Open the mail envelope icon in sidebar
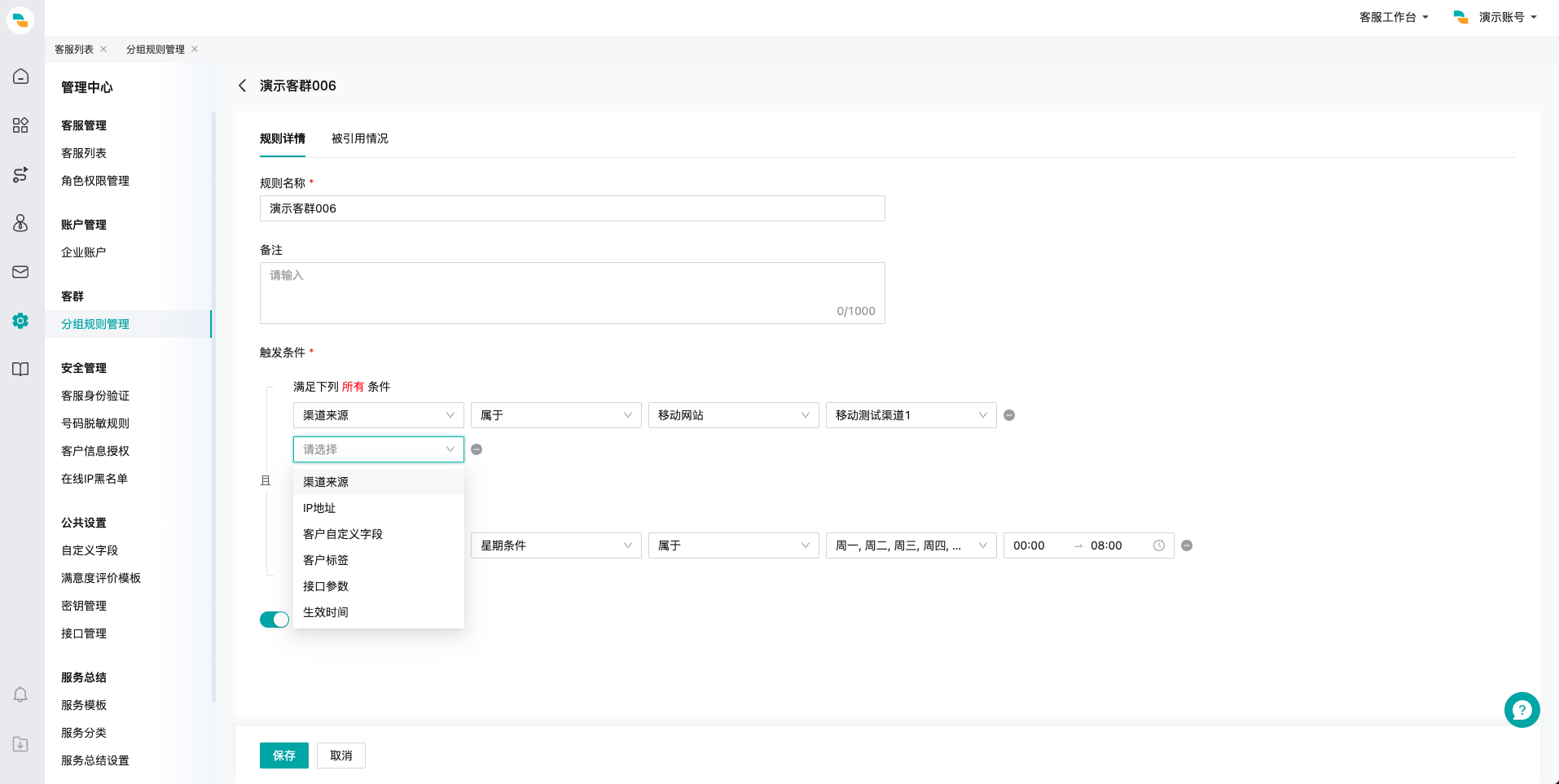Viewport: 1559px width, 784px height. (20, 272)
